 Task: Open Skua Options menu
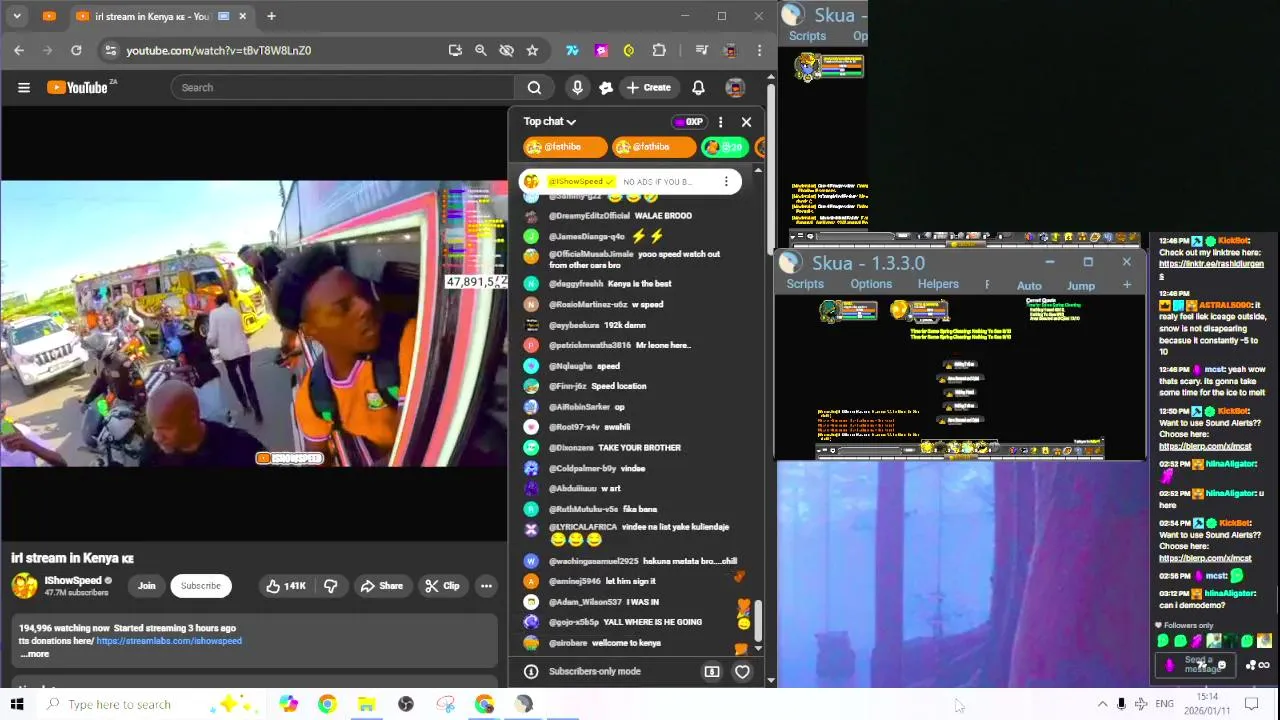(x=871, y=284)
